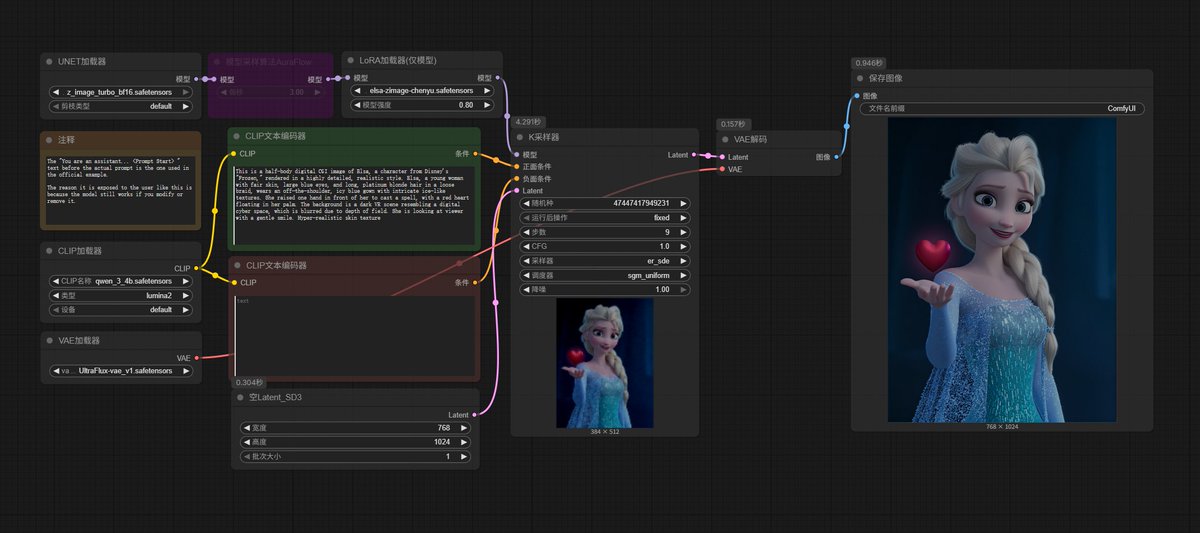Open the 类型 lumina2 dropdown
Screen dimensions: 1200x533
[x=119, y=295]
